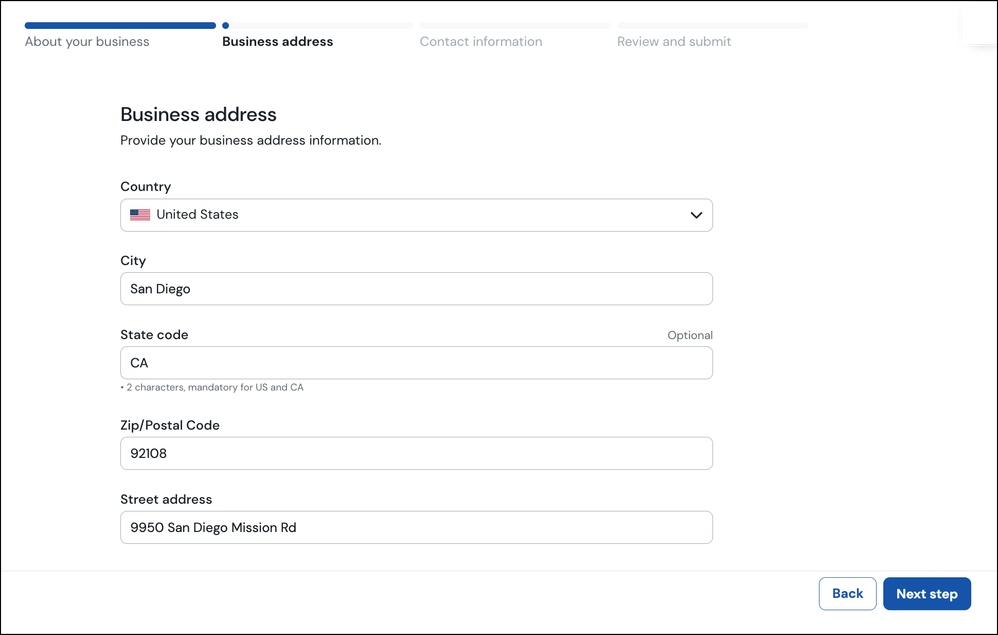This screenshot has height=635, width=998.
Task: Click the Street address label
Action: click(x=166, y=499)
